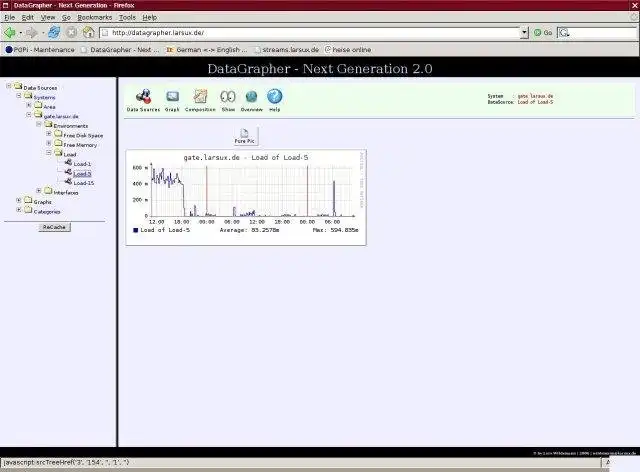Click the gate.larsux.de tree label
Viewport: 640px width, 472px height.
click(x=61, y=116)
